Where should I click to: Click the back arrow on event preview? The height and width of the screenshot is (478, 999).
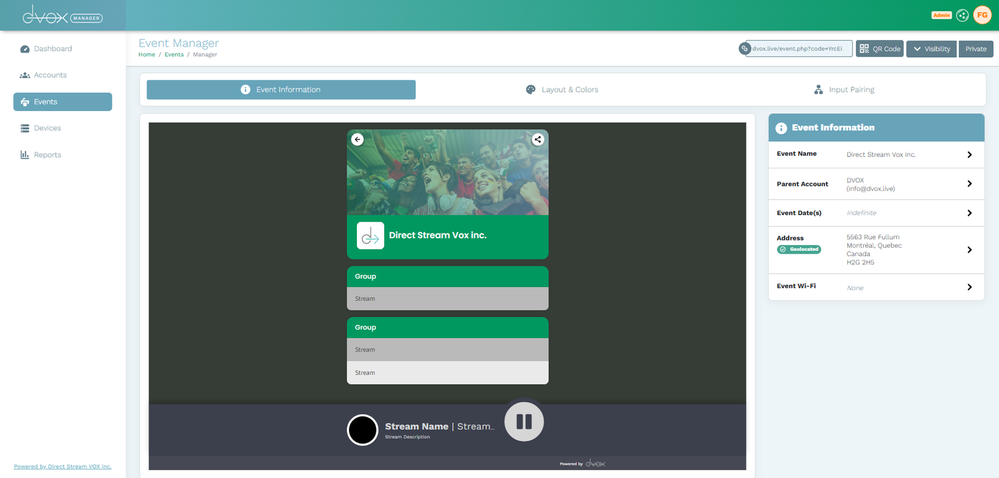point(357,140)
